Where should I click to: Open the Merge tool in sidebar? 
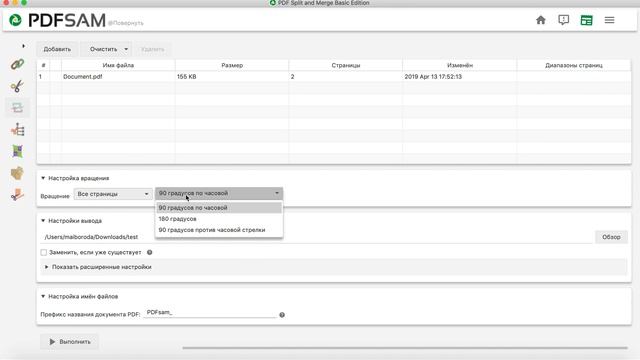pyautogui.click(x=17, y=64)
